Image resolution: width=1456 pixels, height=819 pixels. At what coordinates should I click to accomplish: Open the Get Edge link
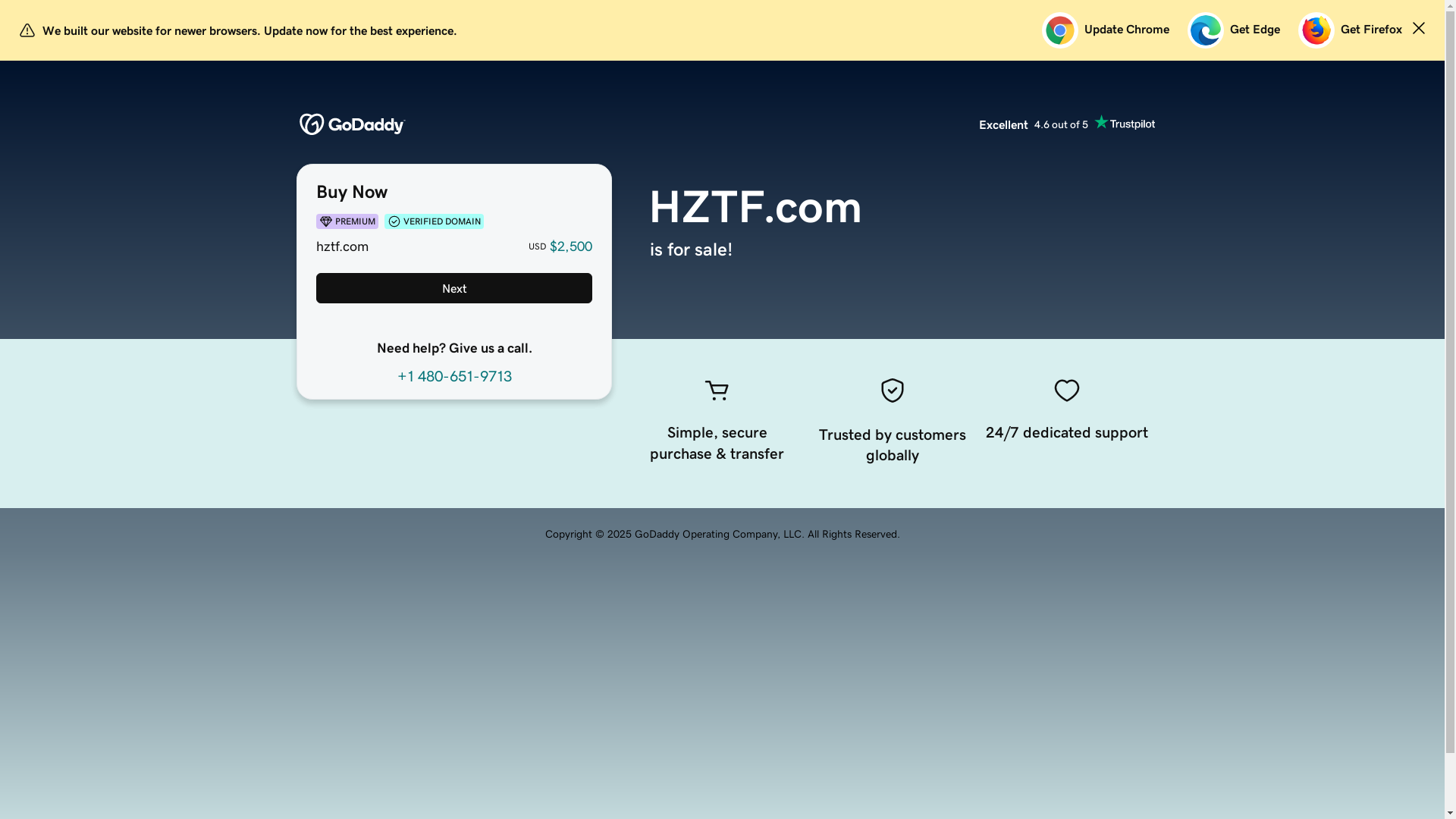(1254, 30)
